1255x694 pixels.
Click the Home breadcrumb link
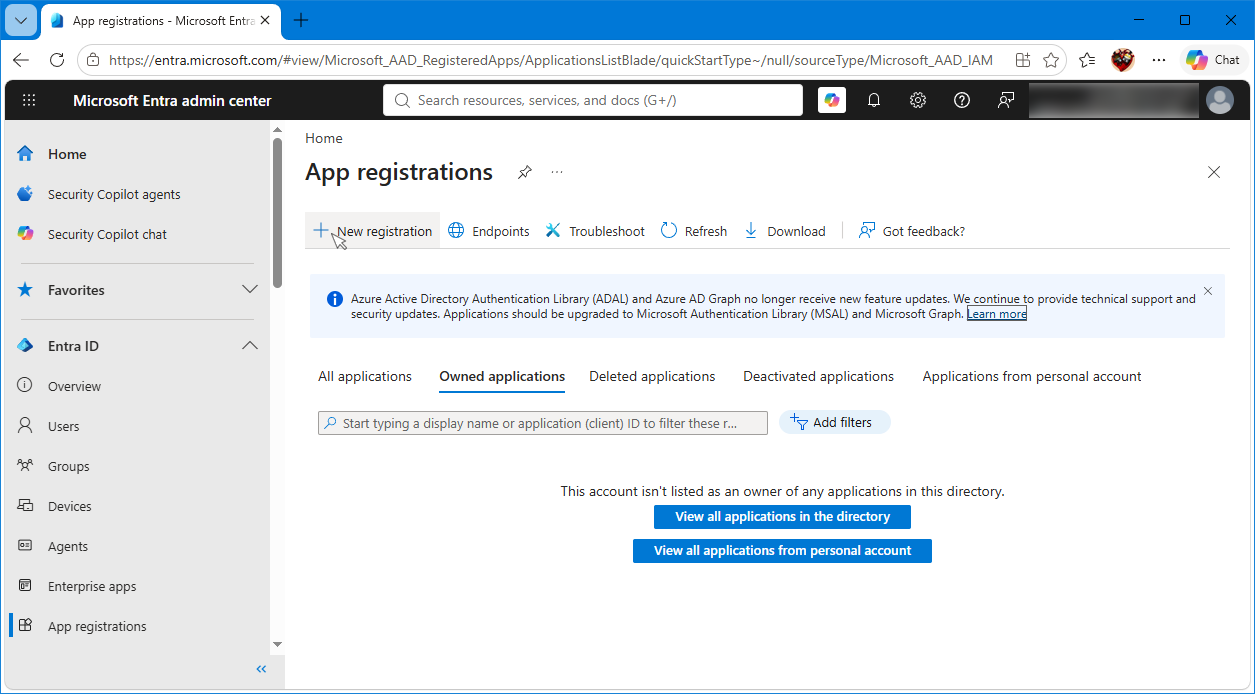pyautogui.click(x=324, y=138)
